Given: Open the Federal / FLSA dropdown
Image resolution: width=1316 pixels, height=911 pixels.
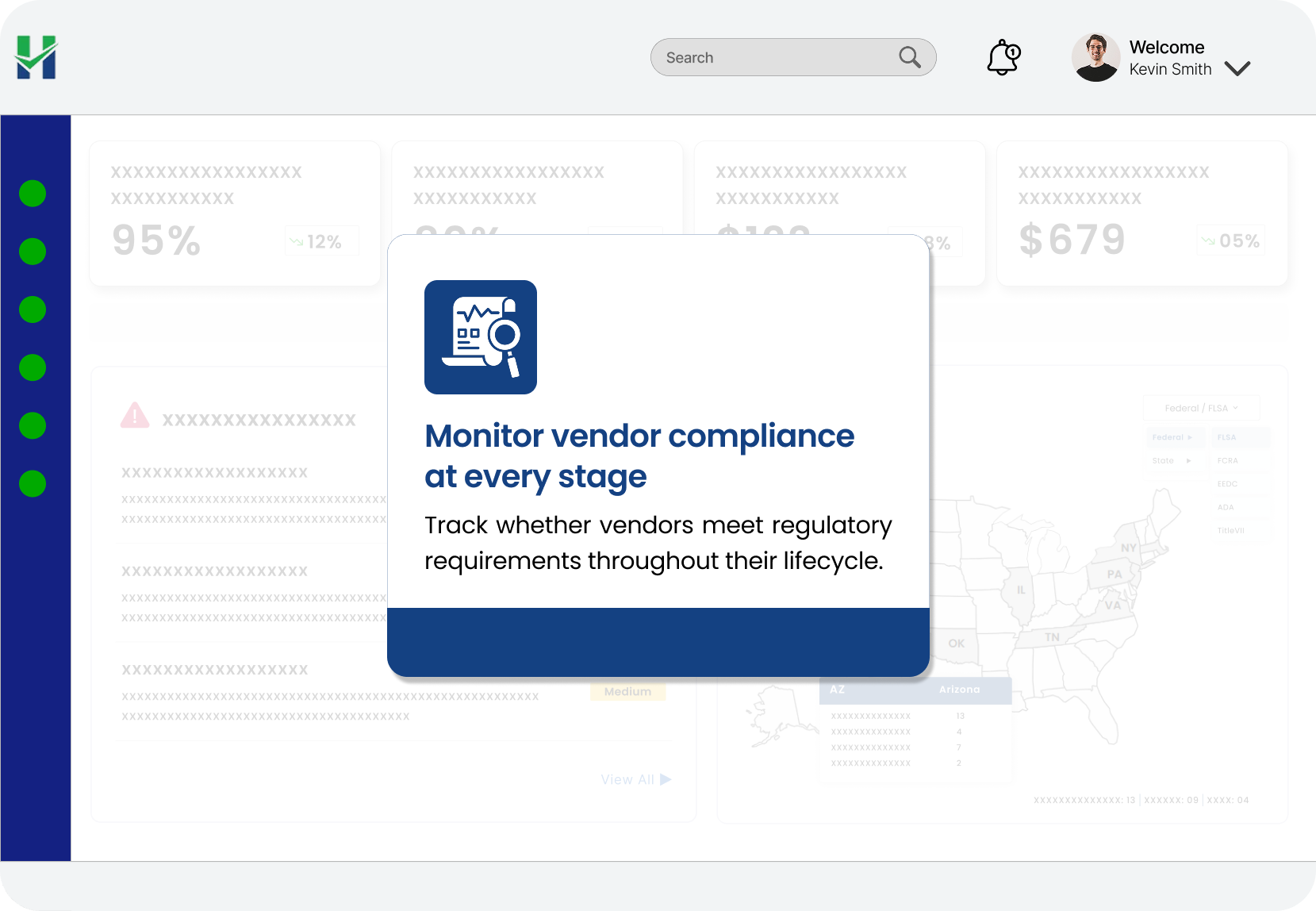Looking at the screenshot, I should tap(1201, 409).
